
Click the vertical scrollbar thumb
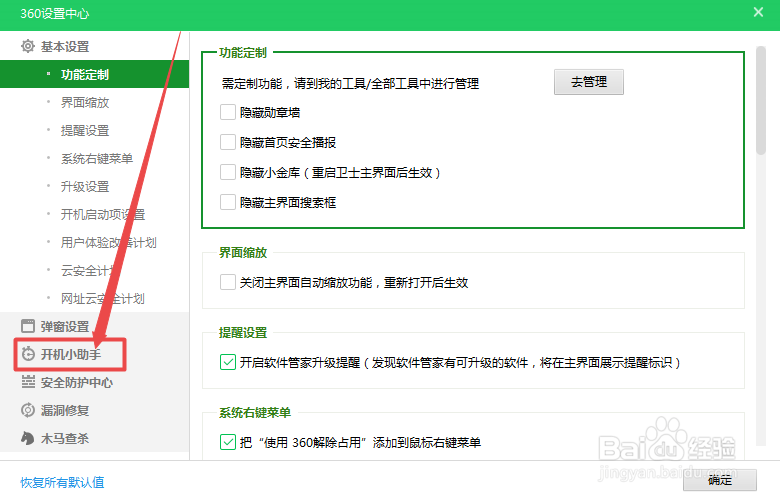(x=761, y=100)
